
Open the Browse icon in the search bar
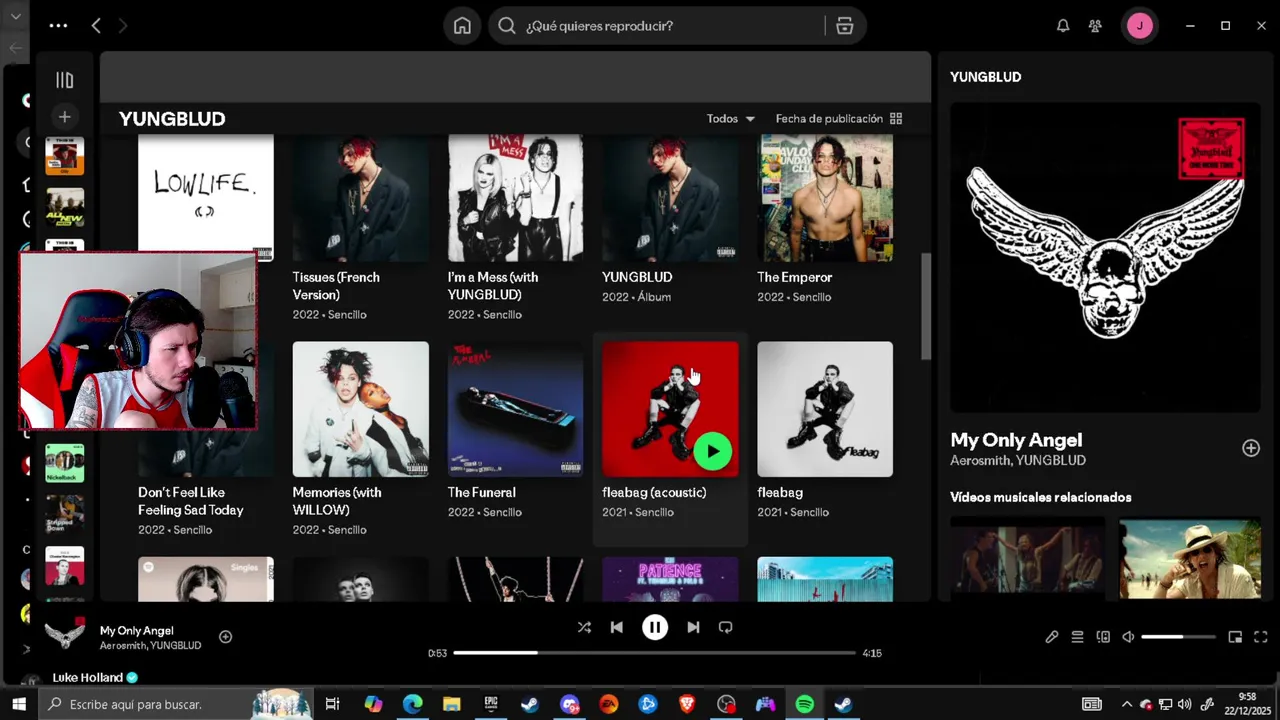(845, 26)
